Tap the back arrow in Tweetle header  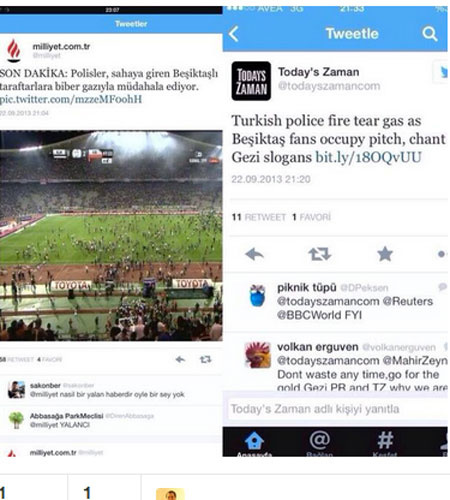234,34
